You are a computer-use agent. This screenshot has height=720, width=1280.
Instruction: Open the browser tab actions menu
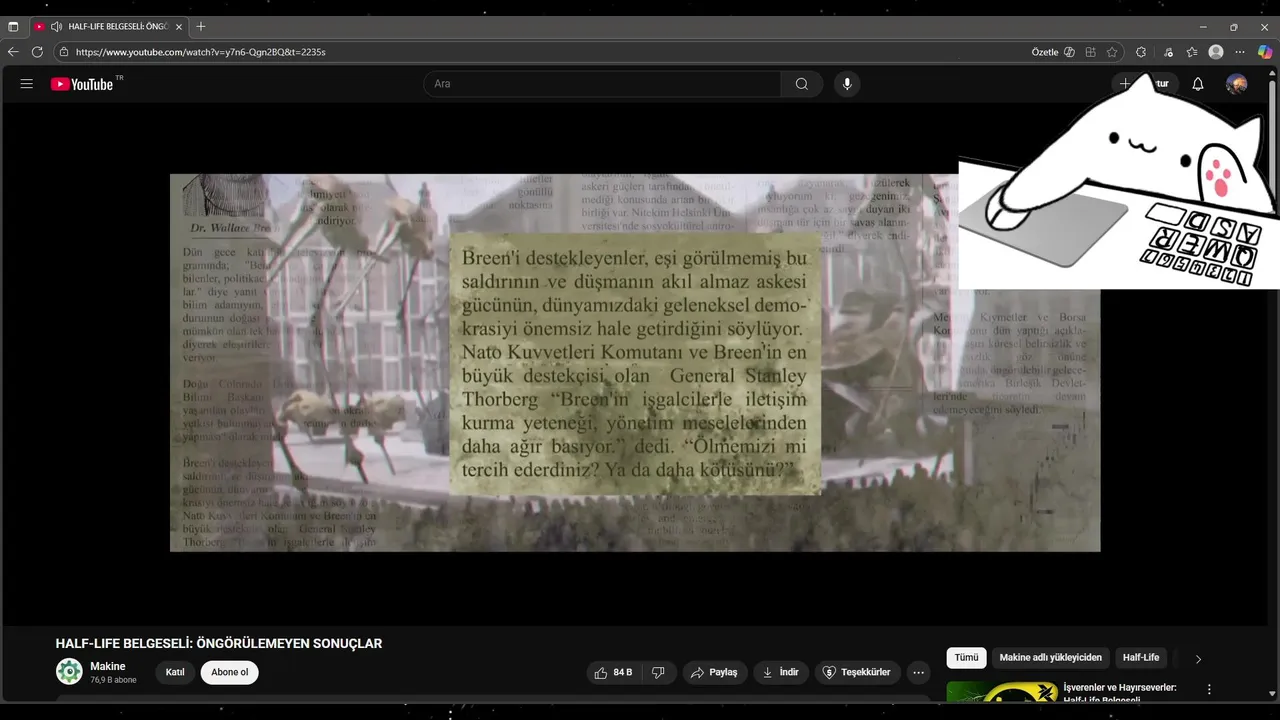[13, 27]
